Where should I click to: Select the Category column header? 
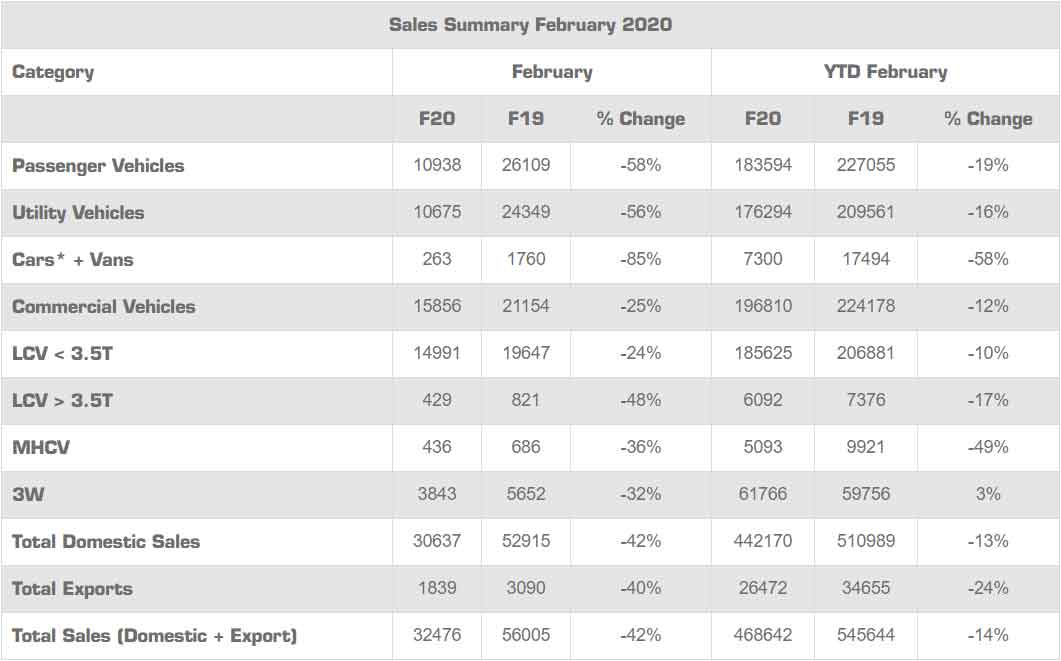53,72
